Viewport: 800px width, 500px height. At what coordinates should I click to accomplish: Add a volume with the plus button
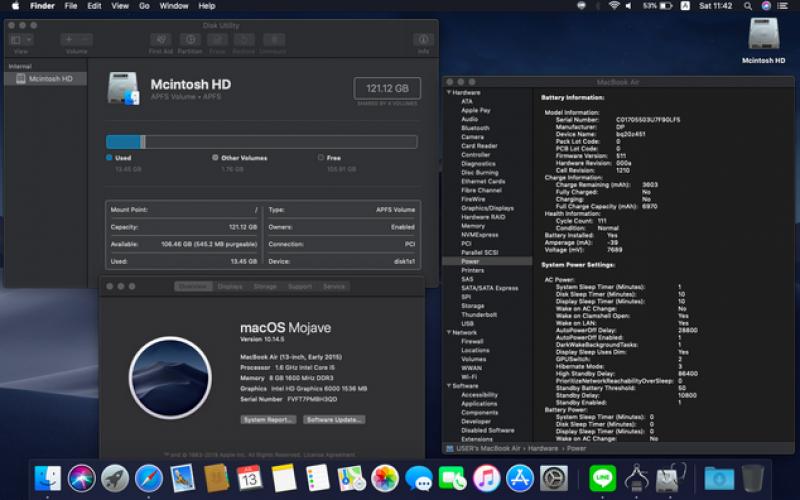click(69, 40)
